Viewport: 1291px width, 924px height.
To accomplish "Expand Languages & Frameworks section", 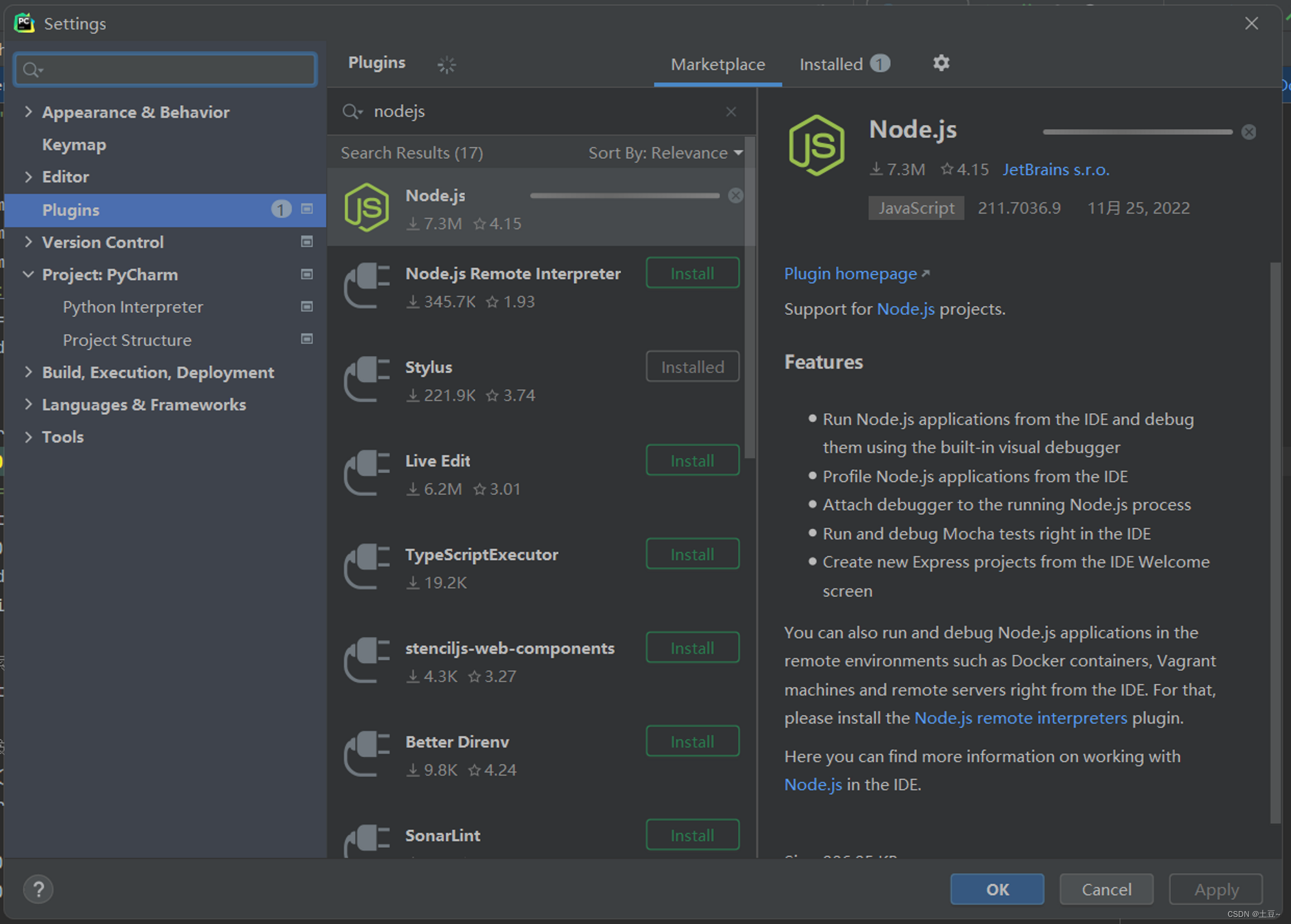I will click(x=28, y=405).
